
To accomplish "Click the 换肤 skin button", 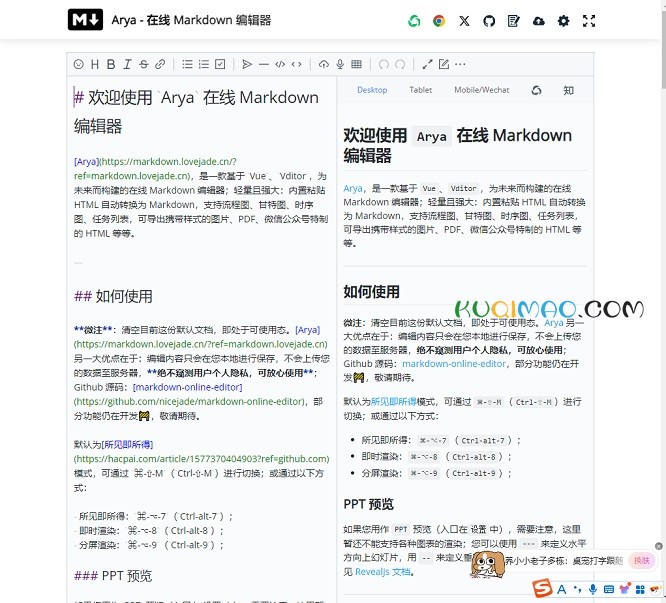I will click(641, 561).
